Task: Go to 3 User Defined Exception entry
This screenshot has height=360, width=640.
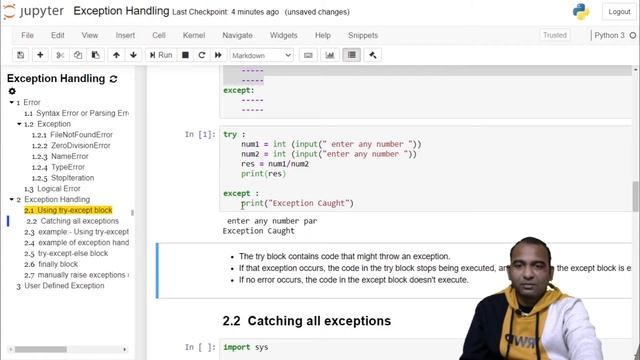Action: [x=60, y=286]
